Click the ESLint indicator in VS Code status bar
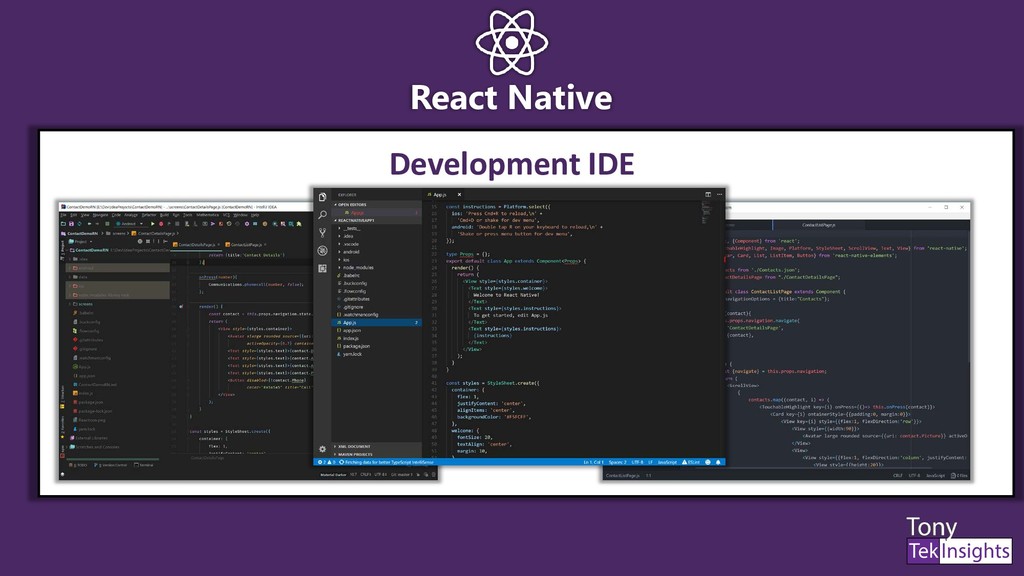This screenshot has width=1024, height=576. click(691, 462)
